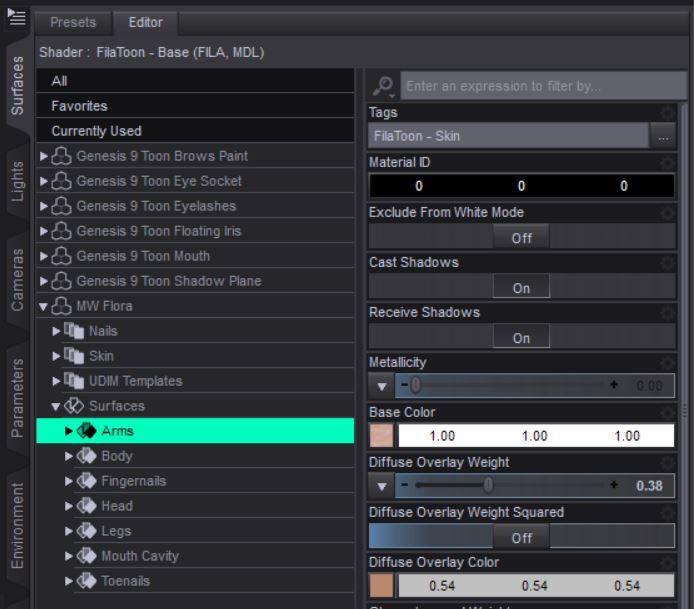Click the Body surface icon
This screenshot has width=694, height=609.
pyautogui.click(x=86, y=456)
